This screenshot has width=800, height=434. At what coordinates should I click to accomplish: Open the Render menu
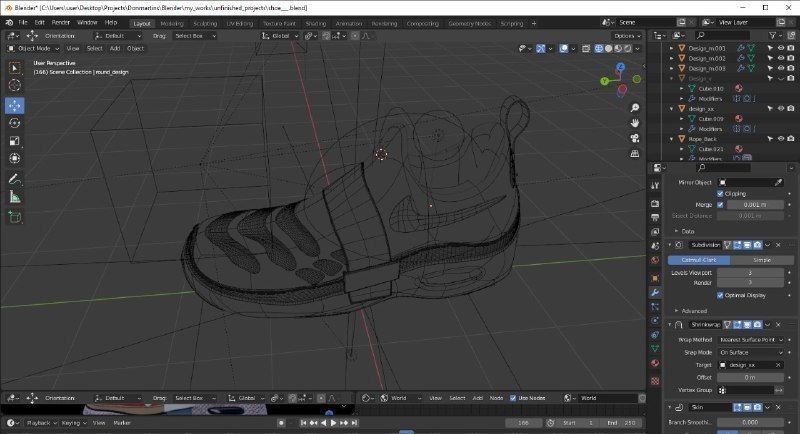[x=61, y=22]
